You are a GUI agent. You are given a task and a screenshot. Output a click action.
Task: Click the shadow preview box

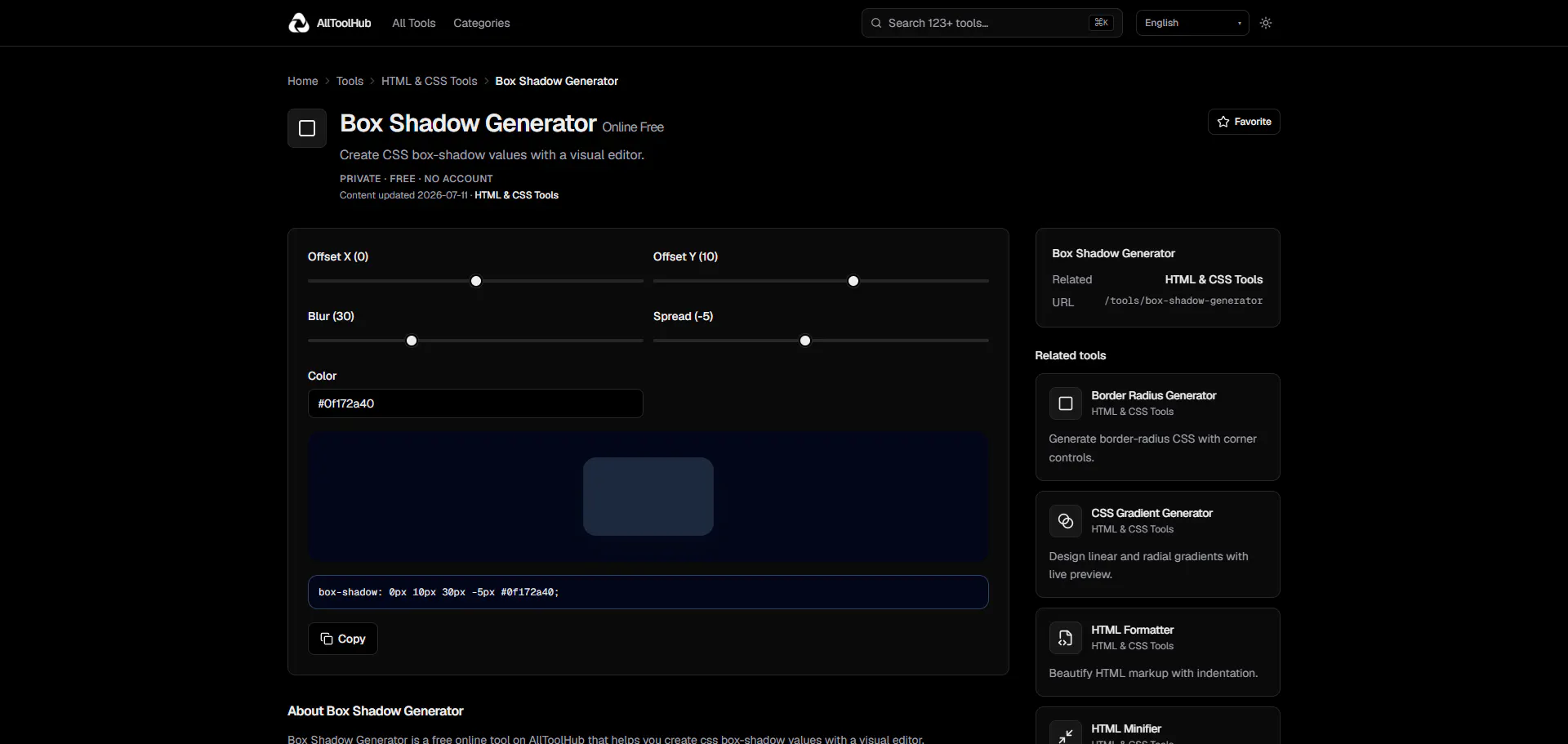click(x=648, y=497)
